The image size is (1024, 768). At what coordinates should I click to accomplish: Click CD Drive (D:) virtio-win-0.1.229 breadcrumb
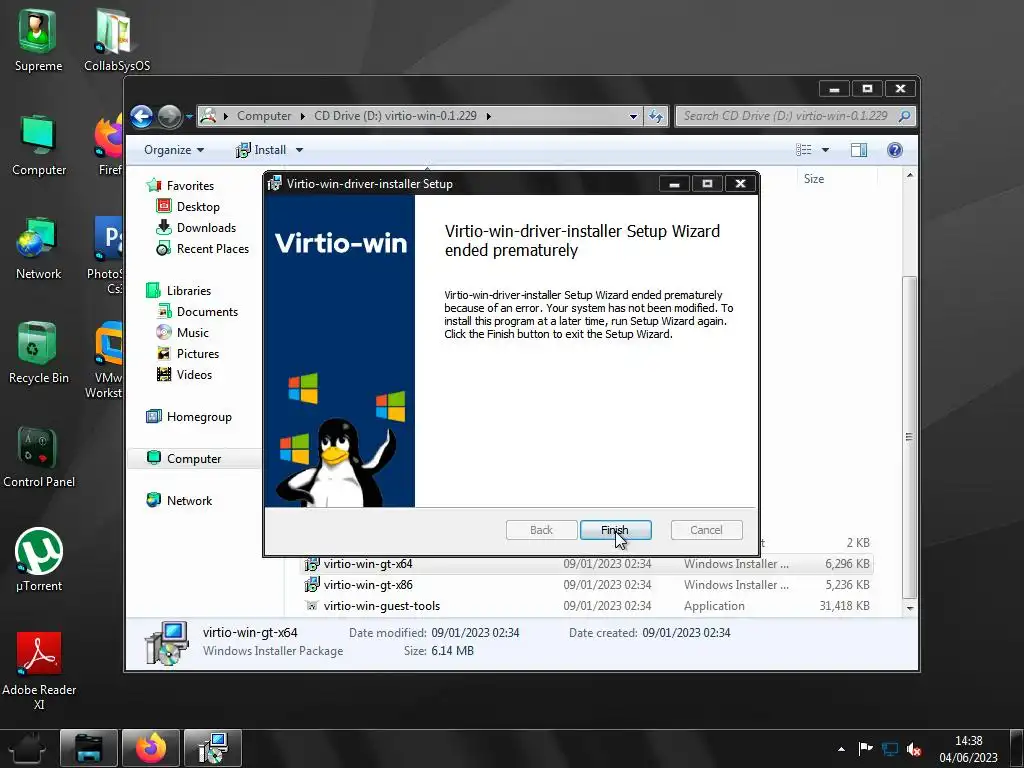pos(395,116)
